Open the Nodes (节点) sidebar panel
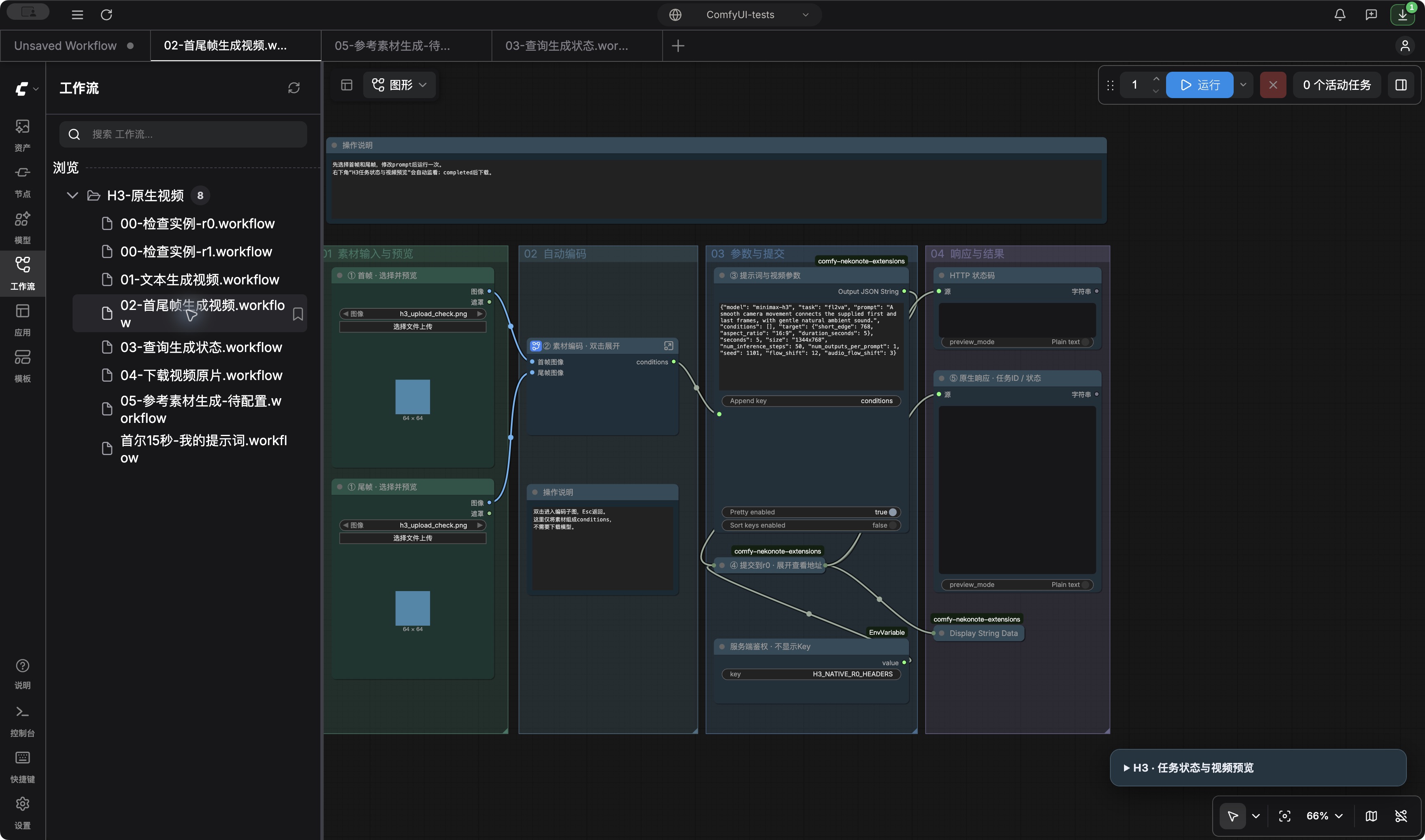The width and height of the screenshot is (1425, 840). [23, 181]
